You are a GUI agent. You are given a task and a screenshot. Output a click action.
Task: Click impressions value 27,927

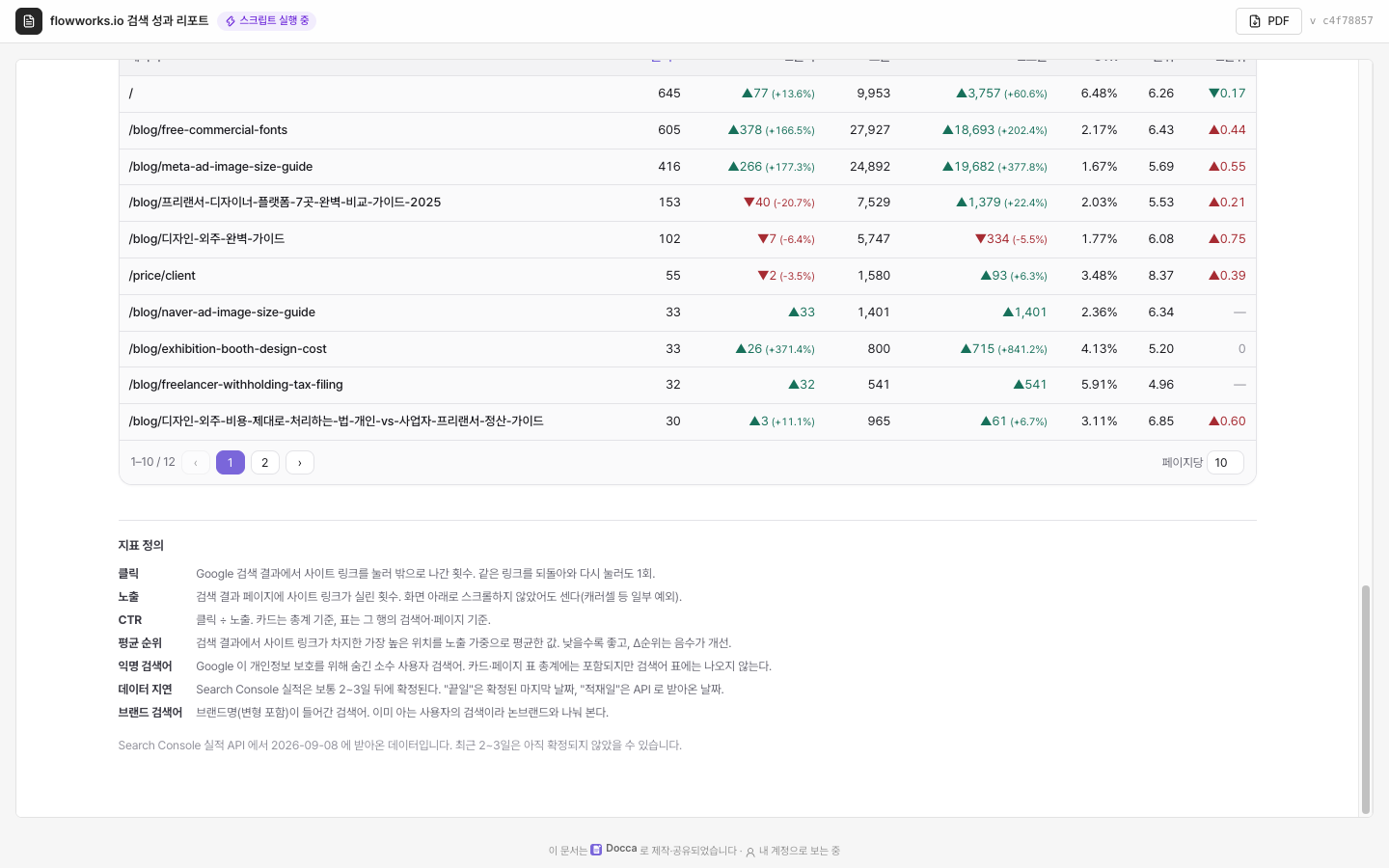pyautogui.click(x=870, y=130)
